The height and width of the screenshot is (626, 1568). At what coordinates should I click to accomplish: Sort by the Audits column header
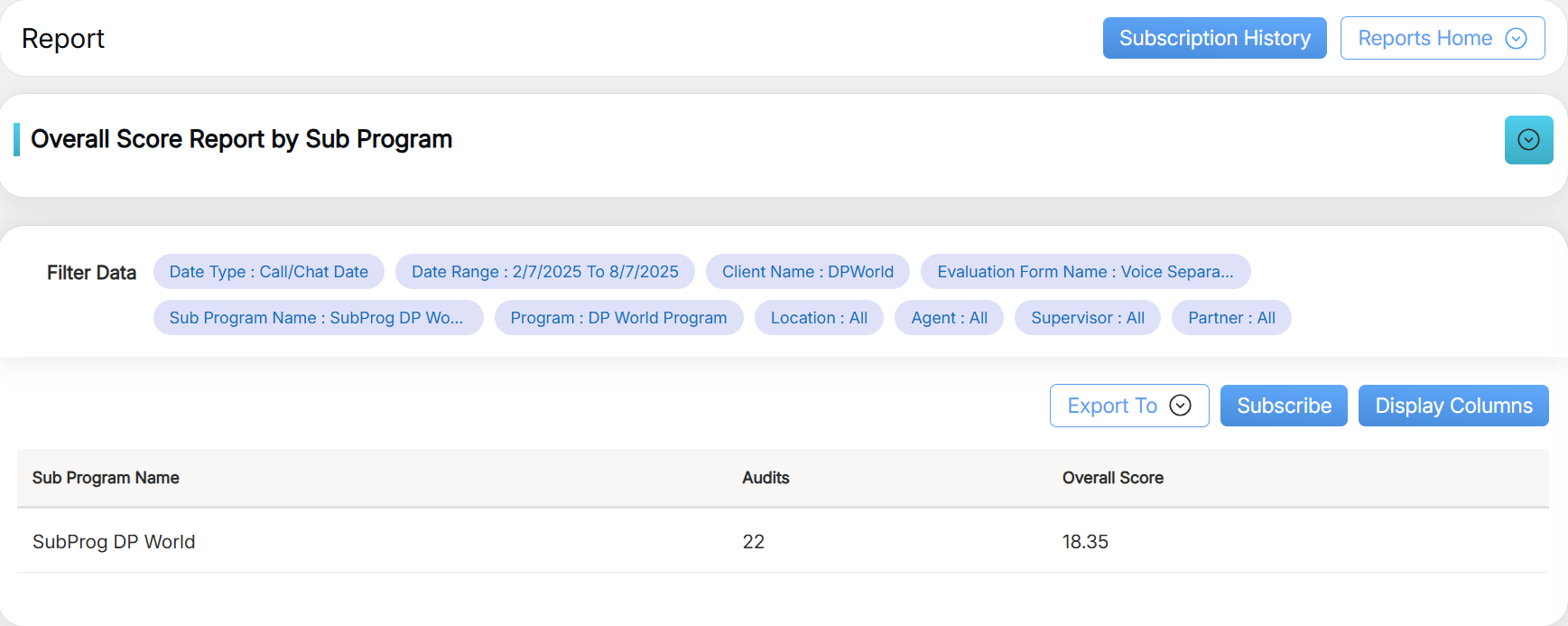click(765, 478)
